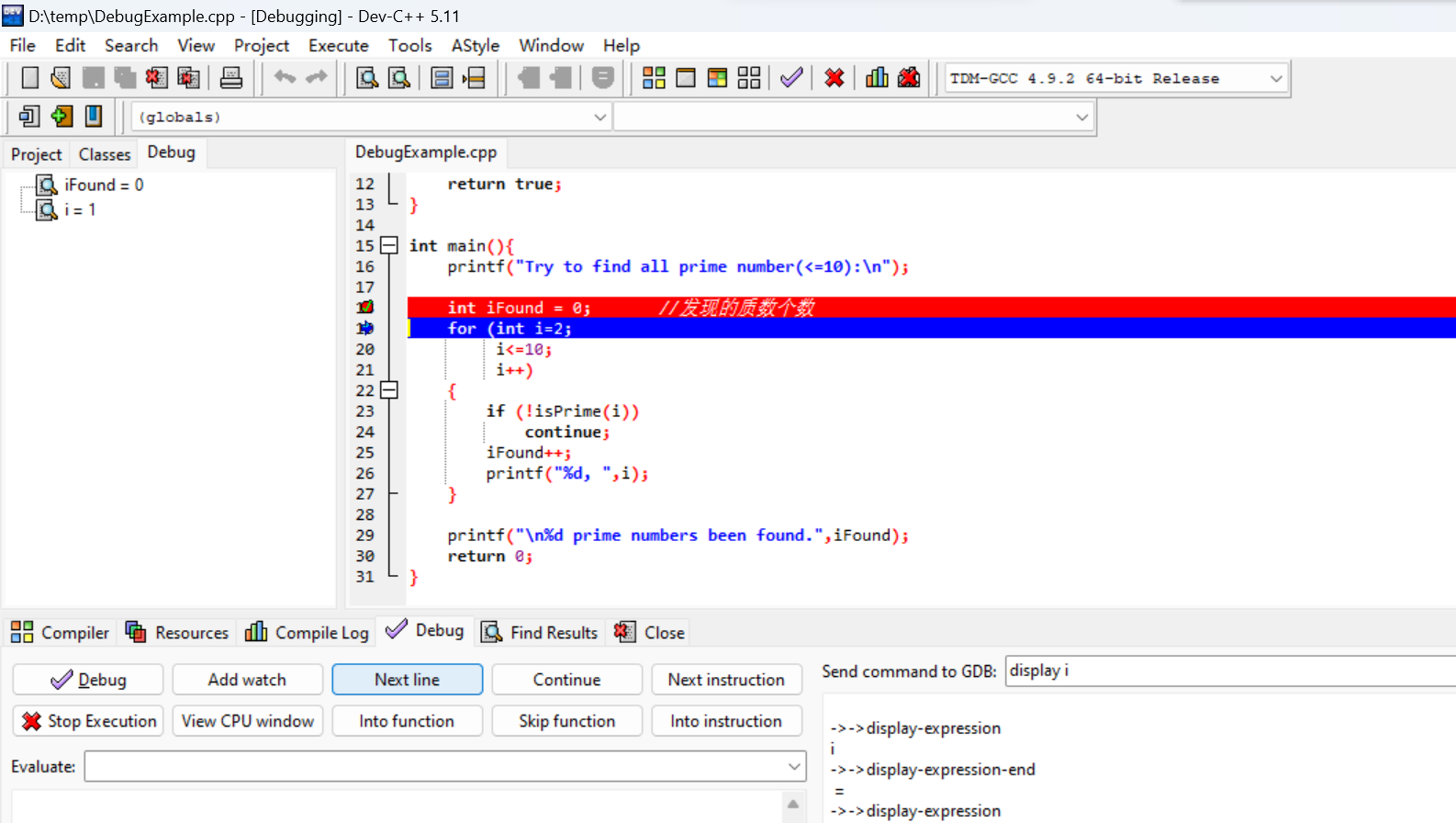
Task: Switch to the Resources bottom tab
Action: point(177,632)
